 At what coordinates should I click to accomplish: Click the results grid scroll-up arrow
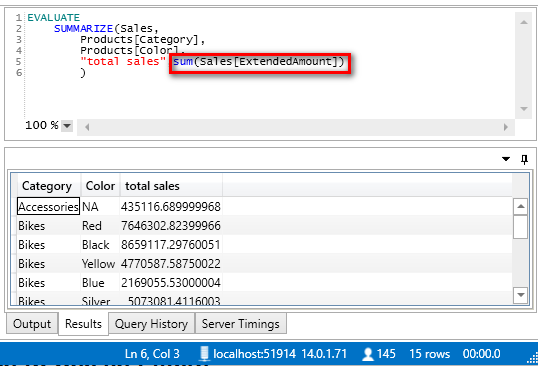pos(521,206)
